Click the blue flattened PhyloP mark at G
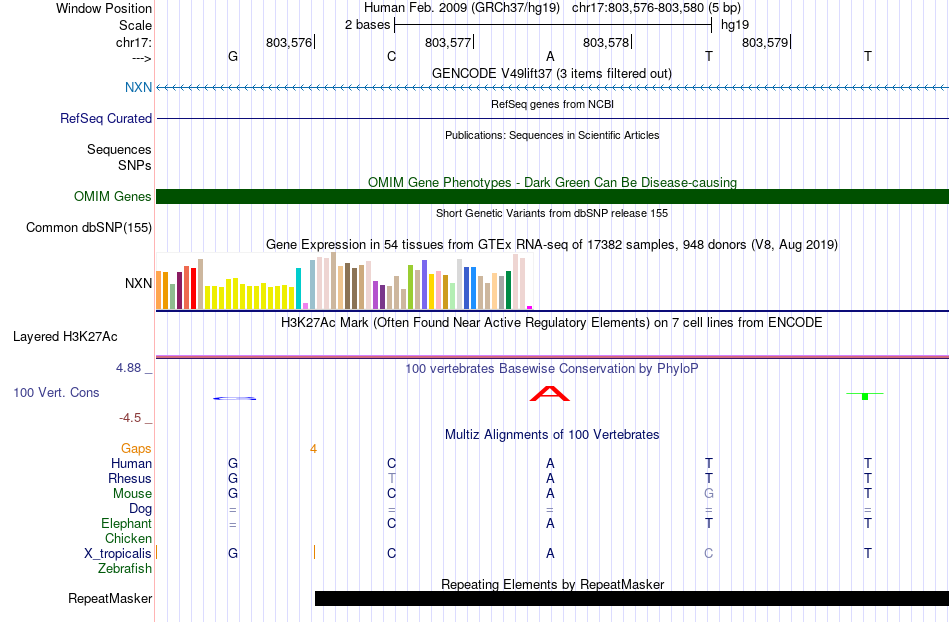Screen dimensions: 950x622 (234, 398)
